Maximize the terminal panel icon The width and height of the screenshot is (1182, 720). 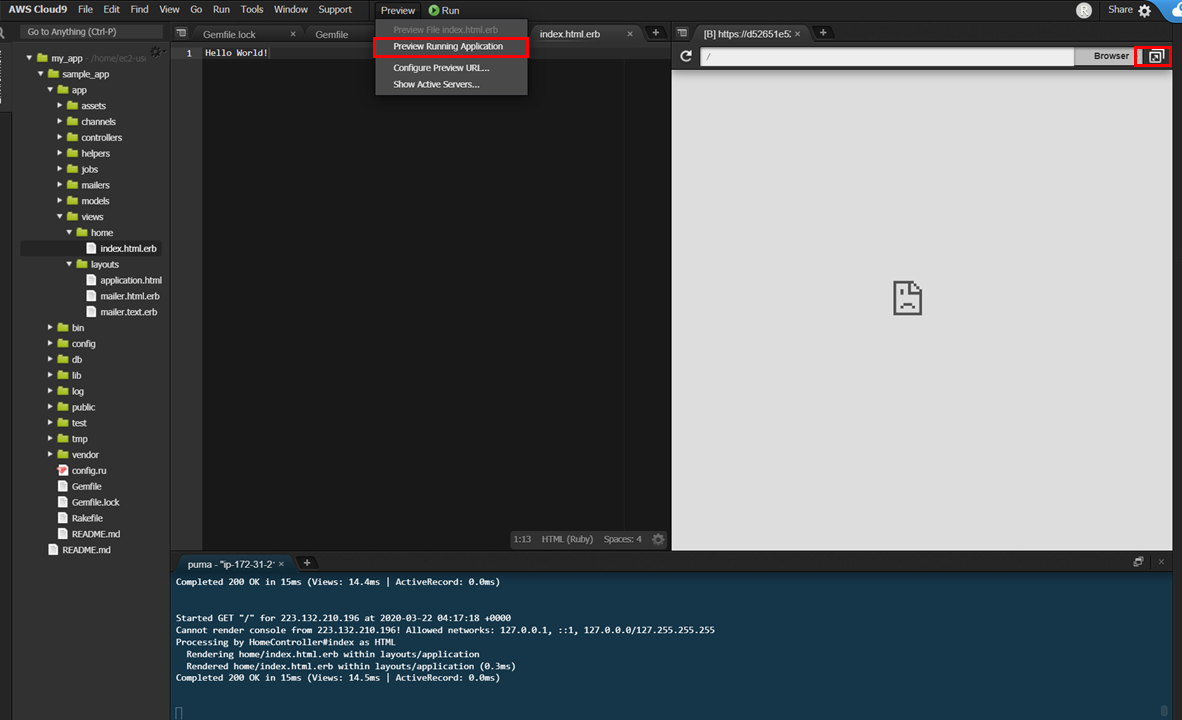1138,562
